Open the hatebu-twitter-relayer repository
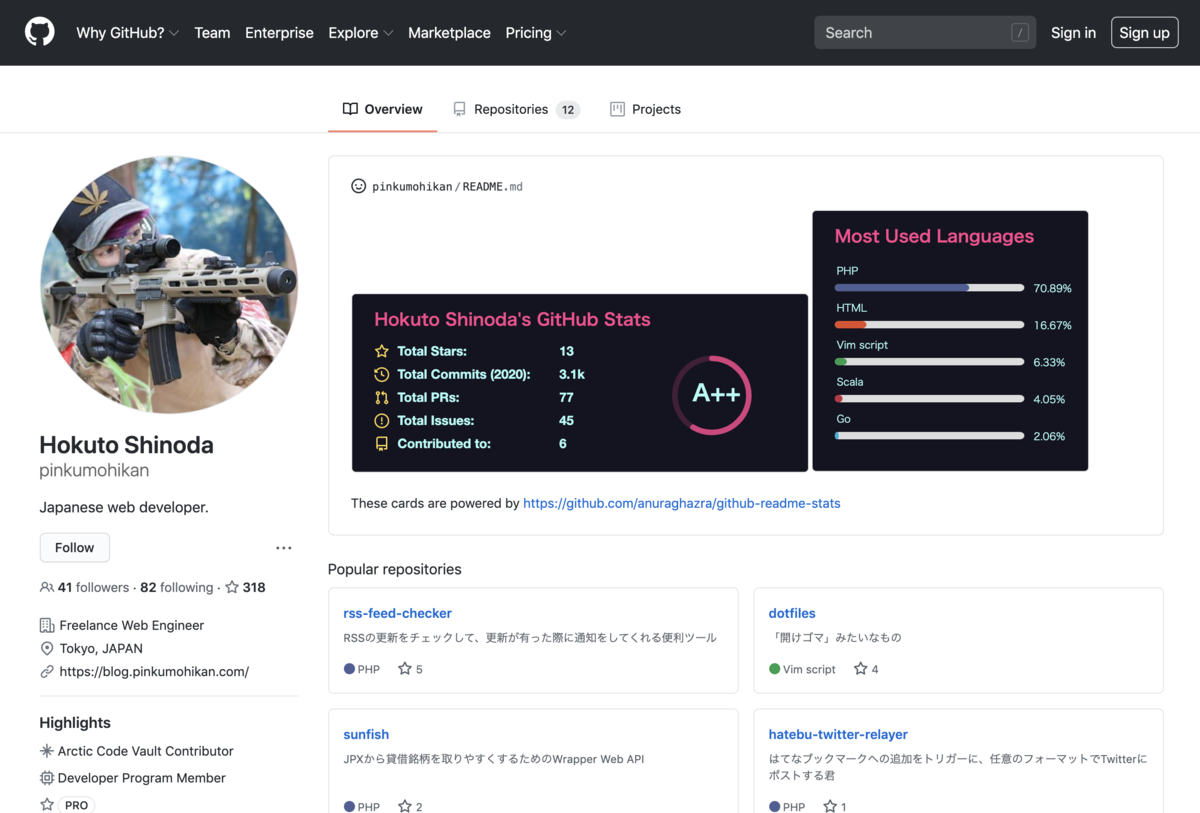 [838, 734]
